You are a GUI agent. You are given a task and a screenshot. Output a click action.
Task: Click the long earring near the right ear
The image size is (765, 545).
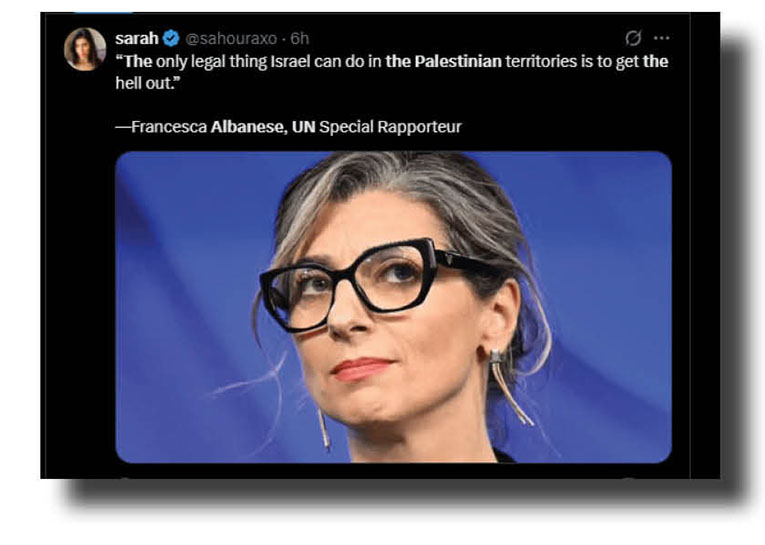(510, 388)
